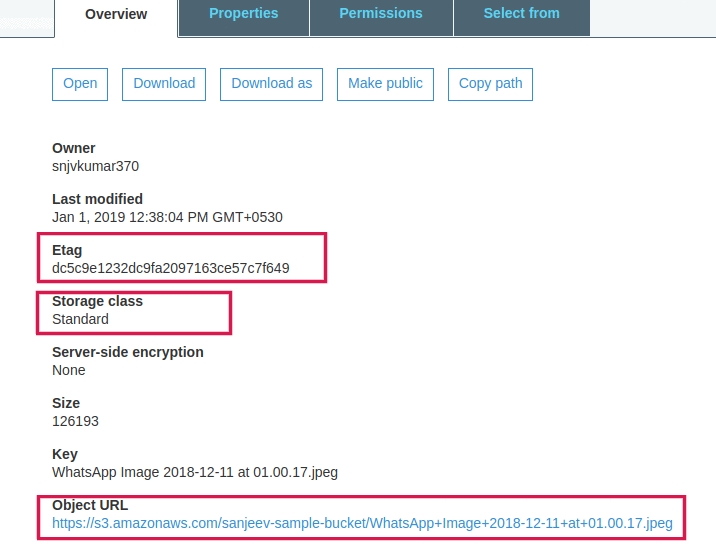This screenshot has height=544, width=716.
Task: Click the Etag heading label
Action: coord(67,250)
